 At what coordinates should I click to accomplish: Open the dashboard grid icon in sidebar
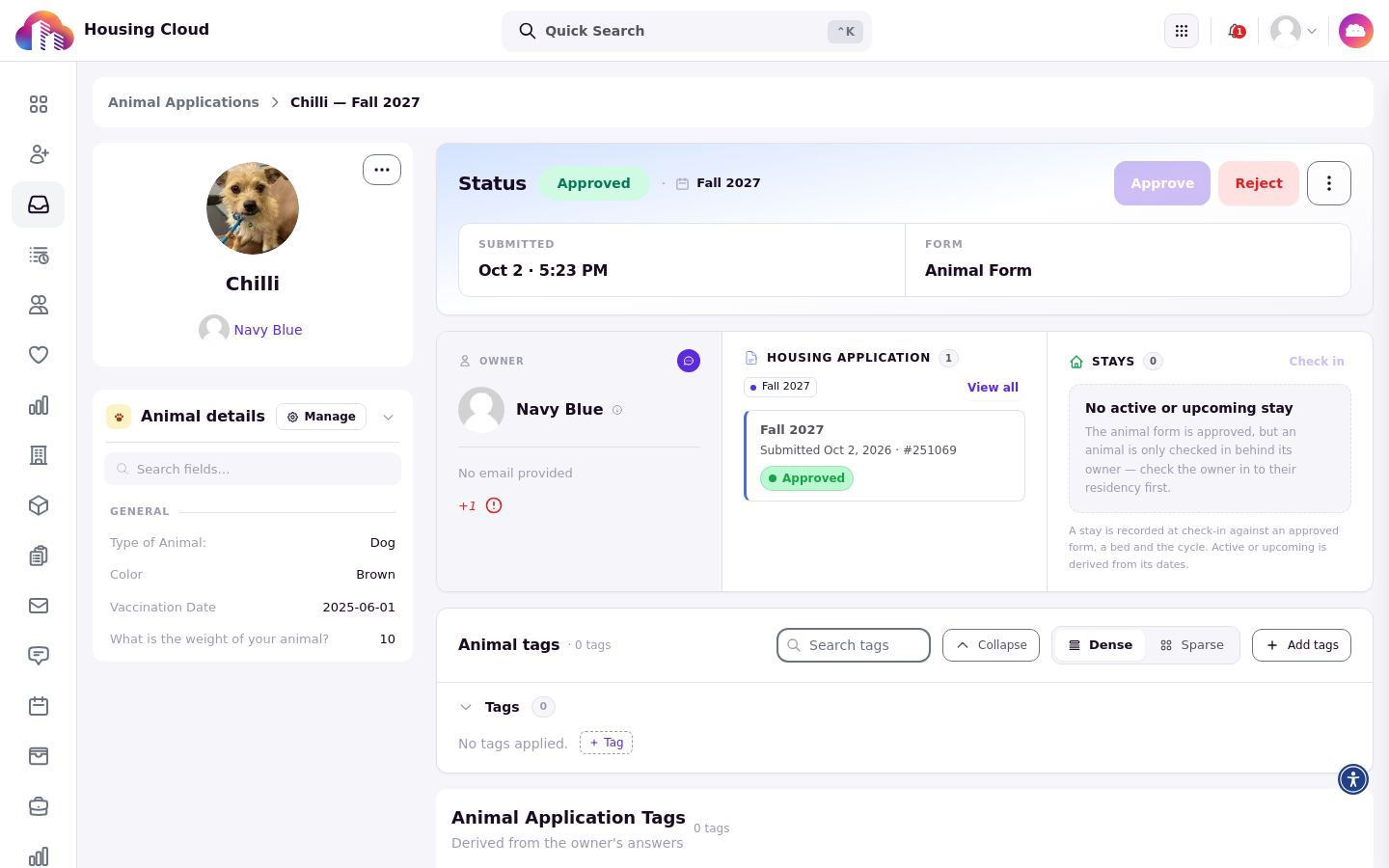pyautogui.click(x=39, y=104)
